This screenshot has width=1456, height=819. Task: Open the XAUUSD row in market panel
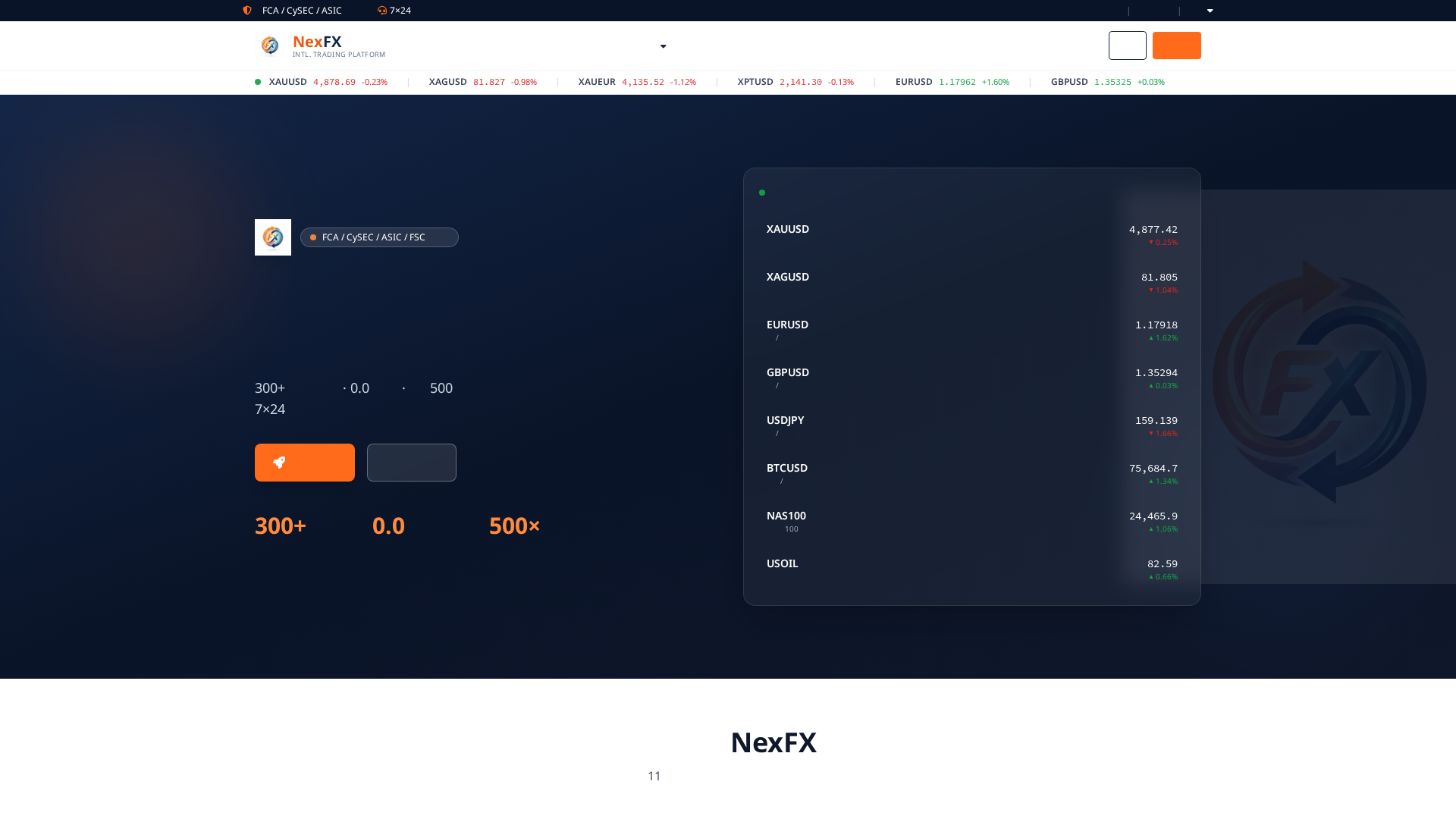[x=972, y=235]
